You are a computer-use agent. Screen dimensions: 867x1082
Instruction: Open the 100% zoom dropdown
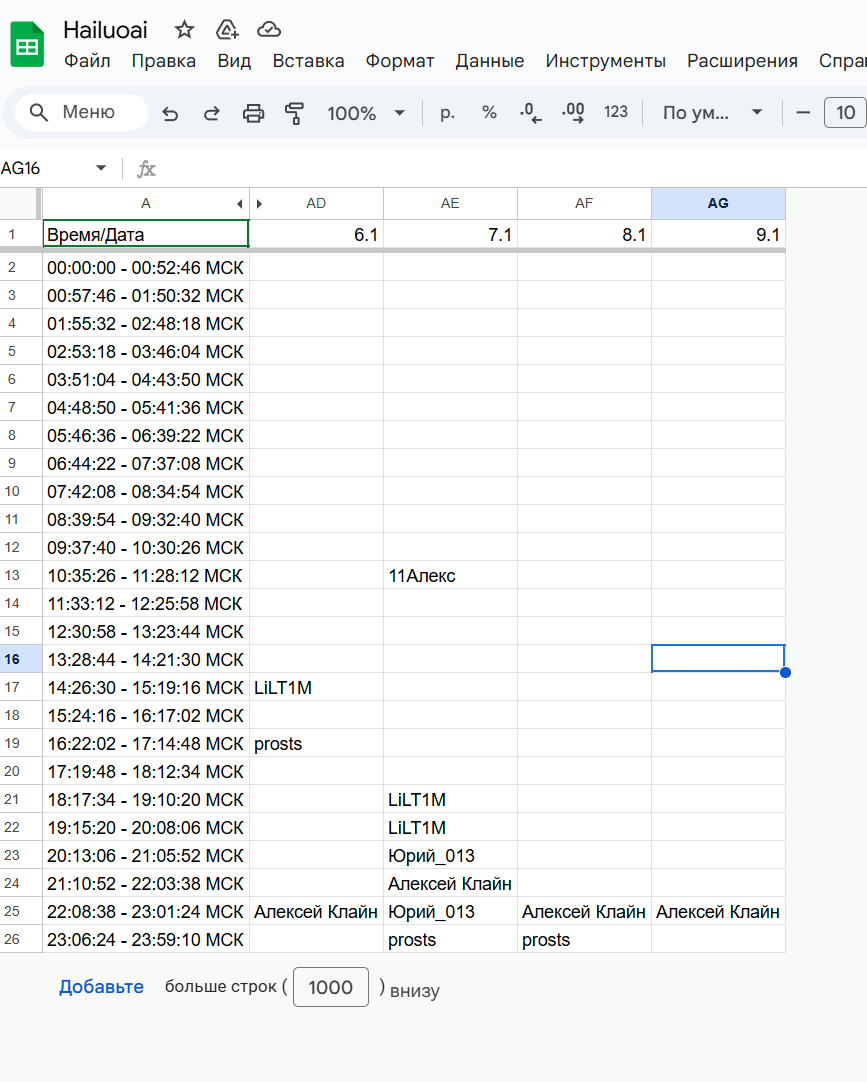coord(365,113)
